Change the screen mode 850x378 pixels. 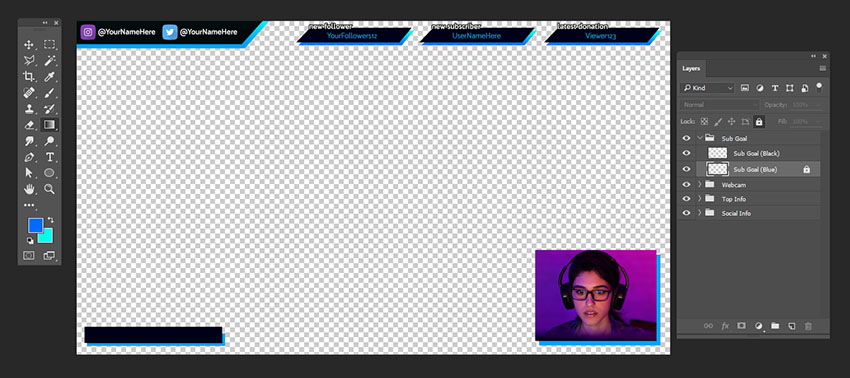tap(49, 255)
